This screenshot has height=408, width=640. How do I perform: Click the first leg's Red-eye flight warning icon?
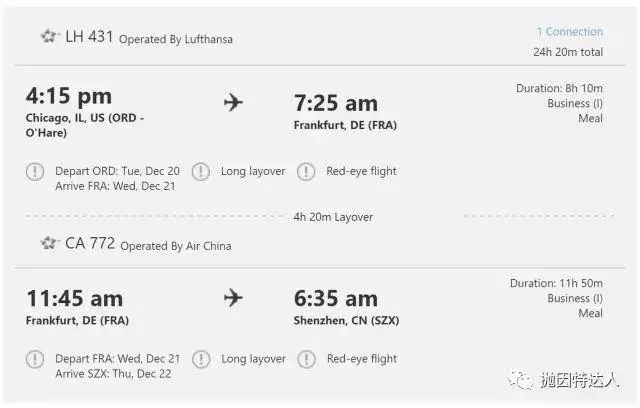coord(306,172)
